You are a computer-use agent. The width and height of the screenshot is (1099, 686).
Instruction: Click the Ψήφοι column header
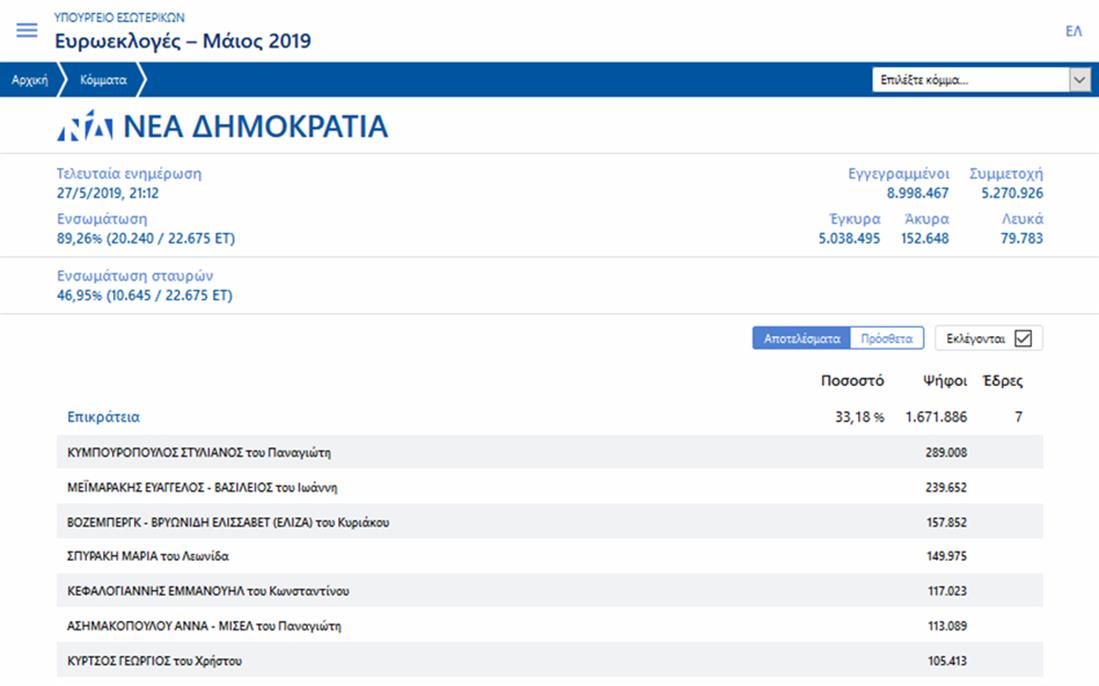[944, 381]
